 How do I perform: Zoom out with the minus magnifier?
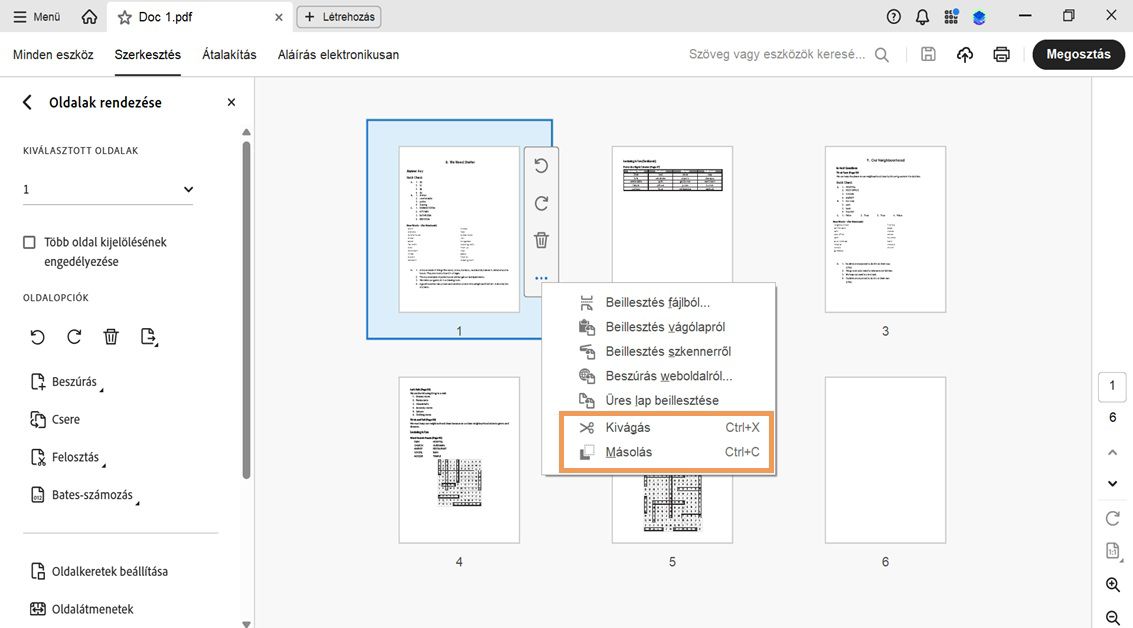click(x=1113, y=617)
